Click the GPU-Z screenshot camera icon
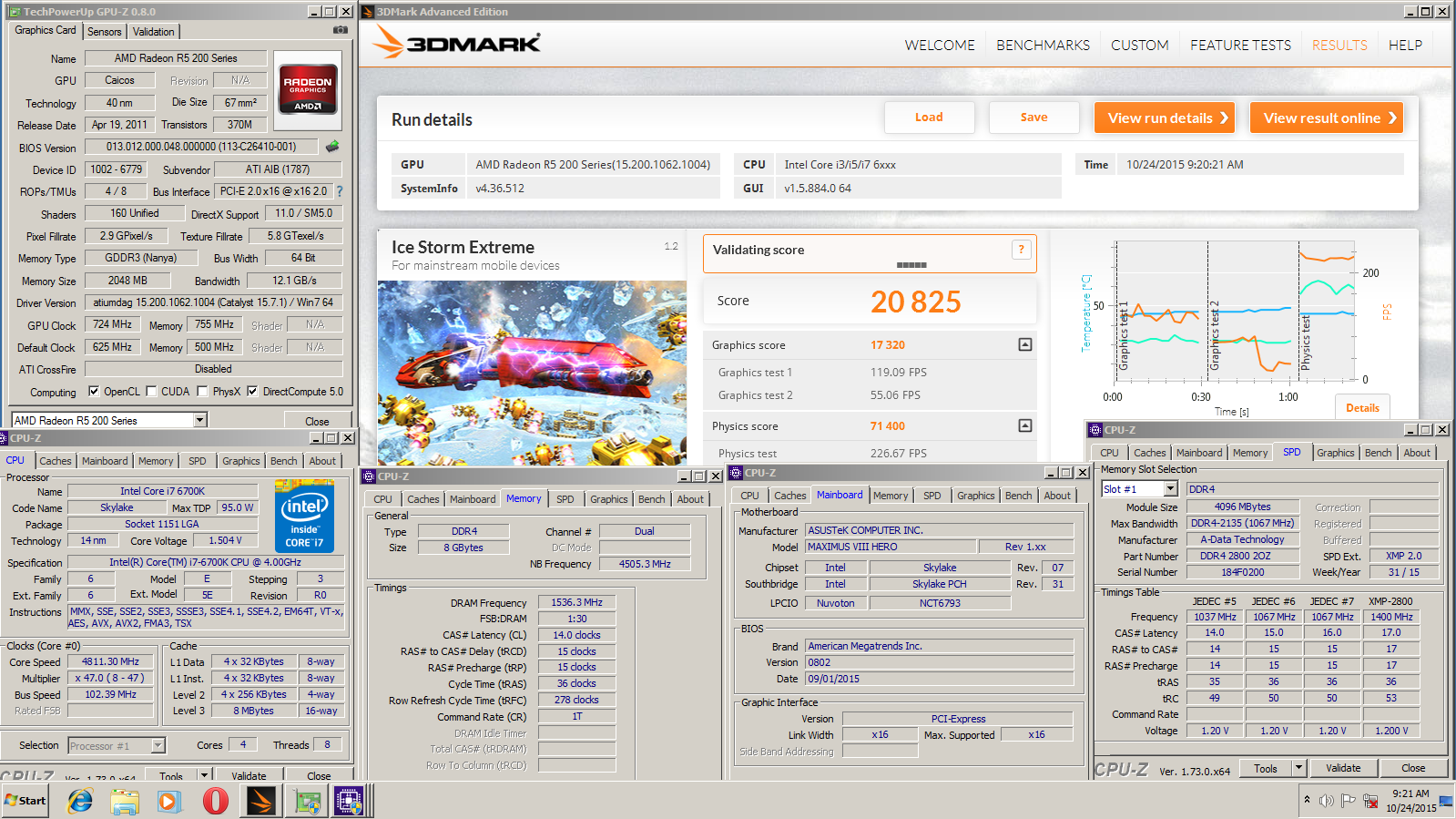This screenshot has width=1456, height=819. pyautogui.click(x=341, y=30)
